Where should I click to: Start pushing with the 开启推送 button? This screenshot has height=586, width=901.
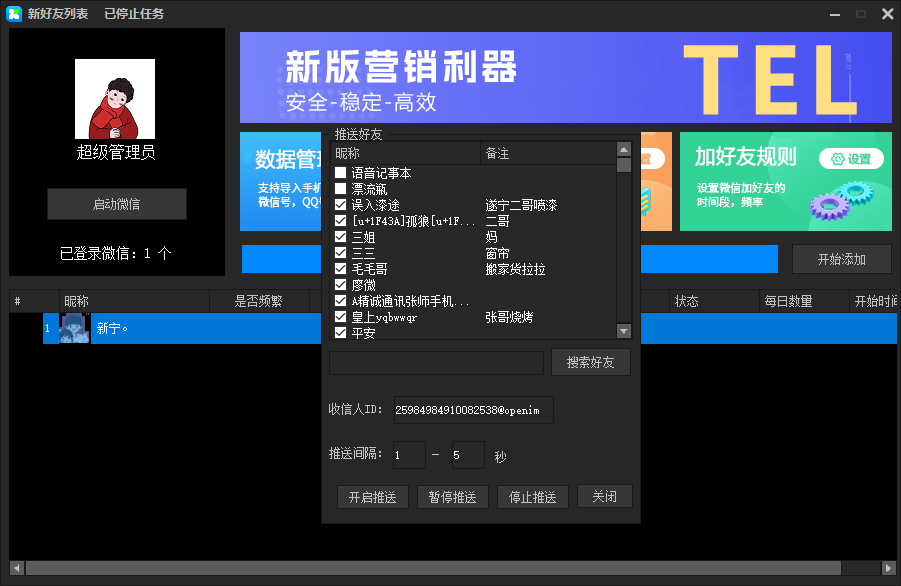372,496
